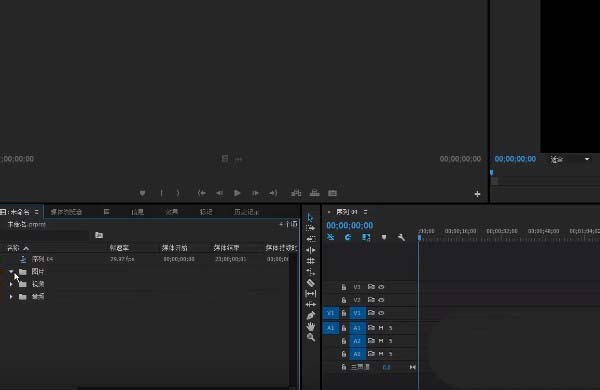
Task: Click the timeline playhead at ruler start
Action: point(419,238)
